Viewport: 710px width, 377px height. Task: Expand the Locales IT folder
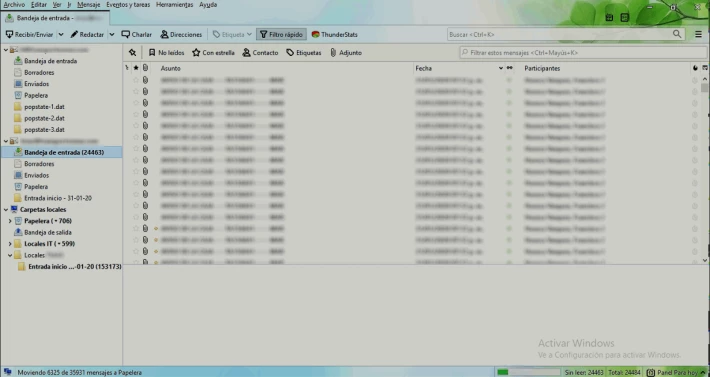coord(10,243)
